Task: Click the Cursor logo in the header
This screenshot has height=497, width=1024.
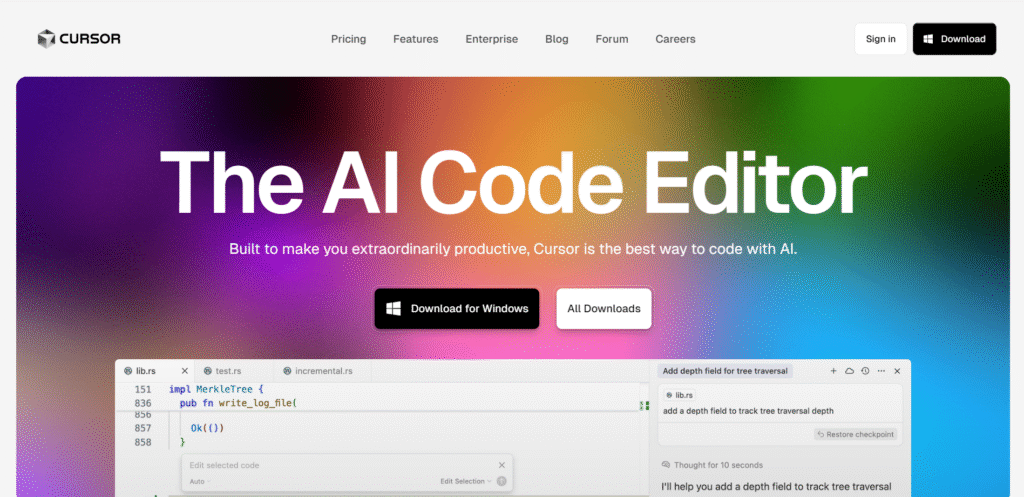Action: (79, 39)
